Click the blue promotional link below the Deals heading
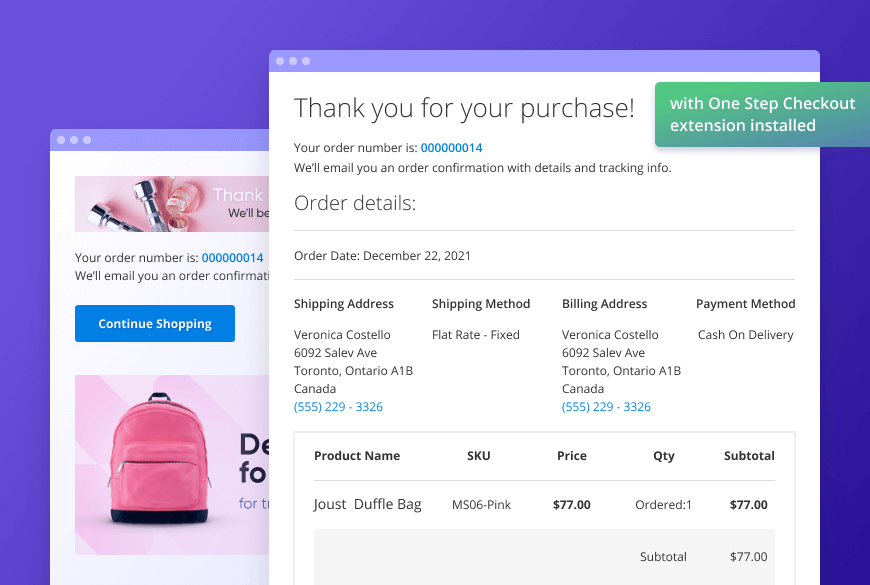870x585 pixels. [x=255, y=503]
